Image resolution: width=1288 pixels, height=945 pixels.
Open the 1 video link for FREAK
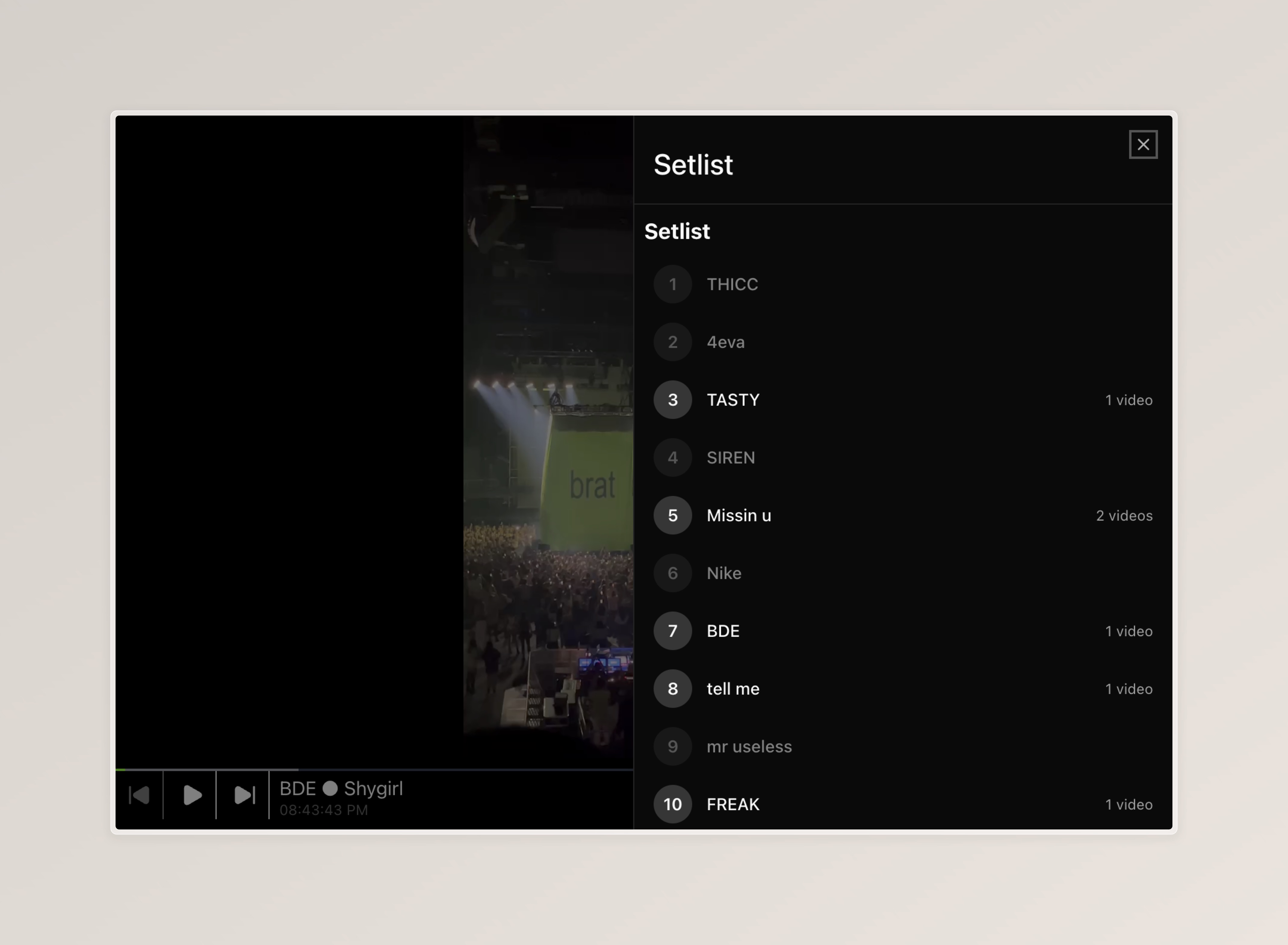(x=1128, y=804)
